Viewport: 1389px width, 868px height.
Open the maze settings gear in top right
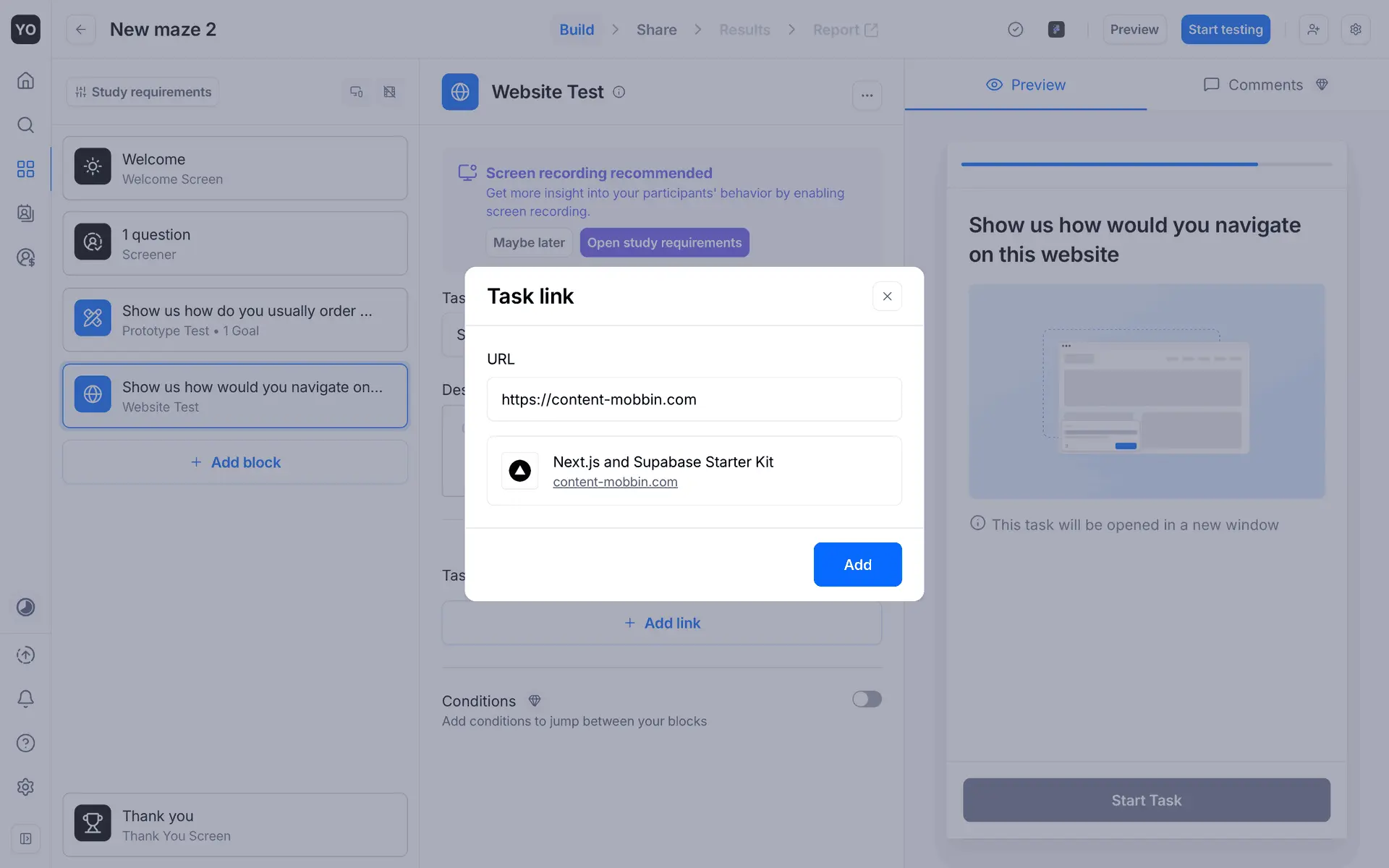click(1356, 30)
